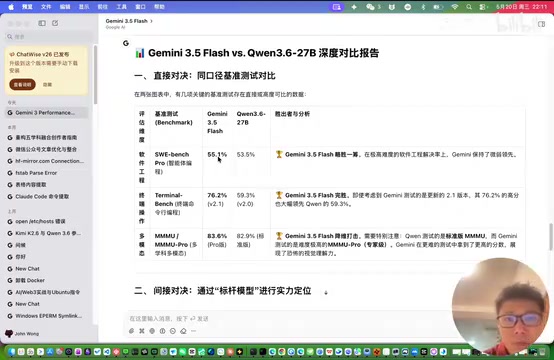Click Google G avatar on the message
554x360 pixels.
coord(126,43)
